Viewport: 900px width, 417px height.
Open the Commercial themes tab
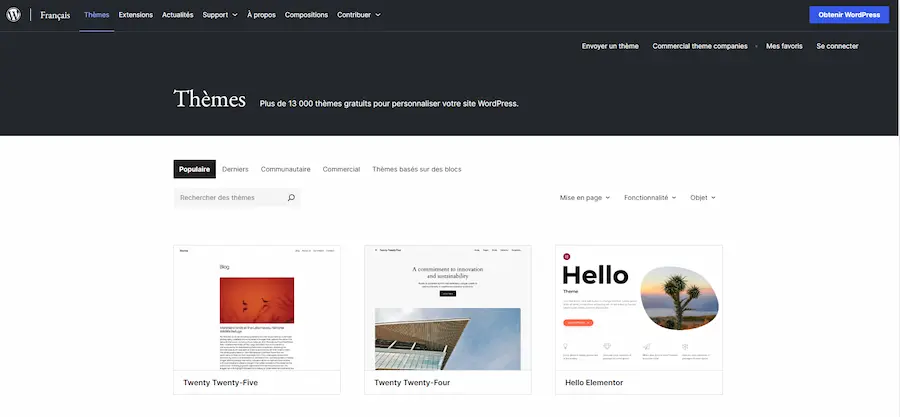click(341, 169)
